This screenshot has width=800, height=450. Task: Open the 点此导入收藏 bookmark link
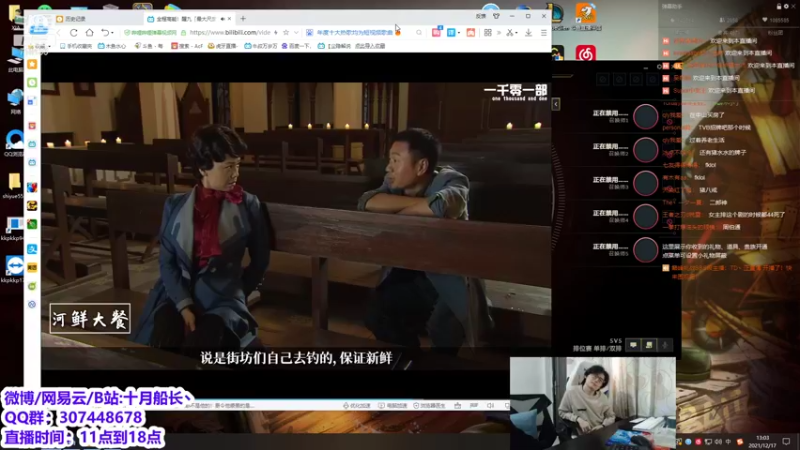(370, 46)
